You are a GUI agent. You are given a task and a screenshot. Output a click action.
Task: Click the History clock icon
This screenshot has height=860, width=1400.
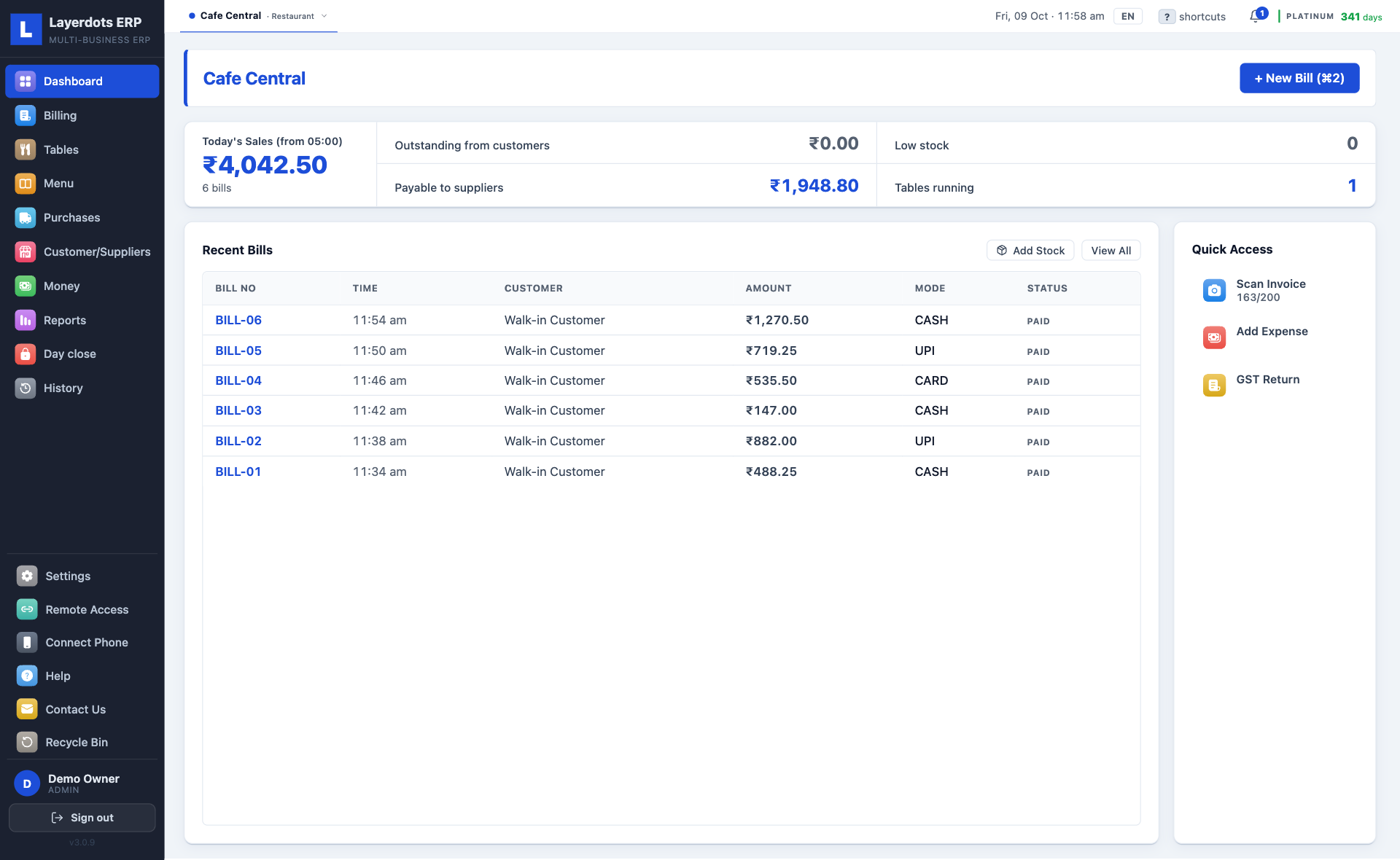pos(26,388)
